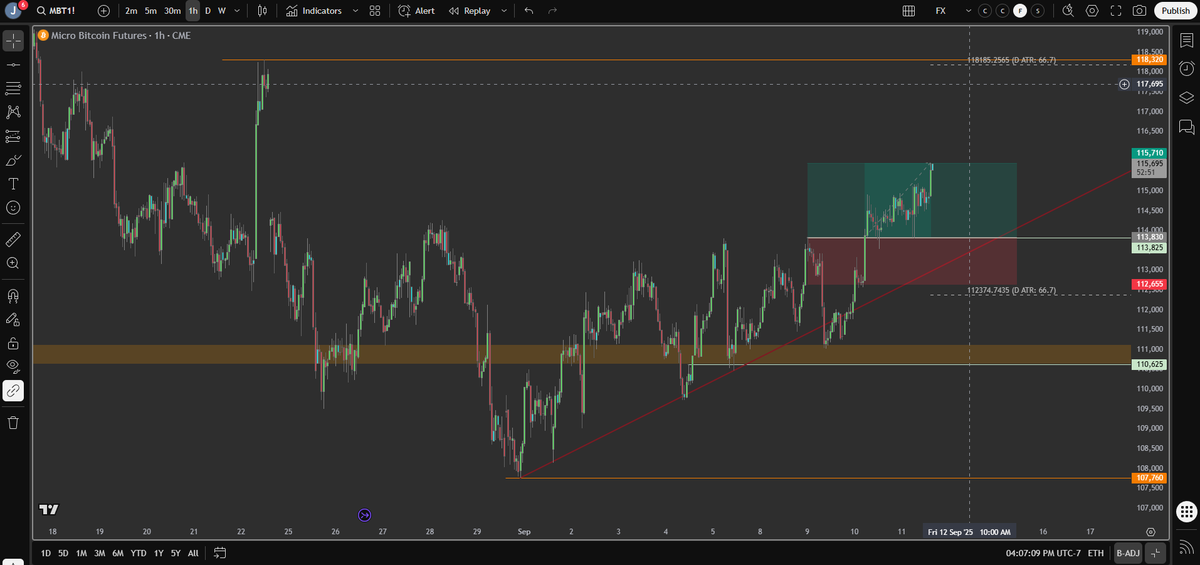This screenshot has height=565, width=1200.
Task: Show All date range
Action: click(x=193, y=552)
